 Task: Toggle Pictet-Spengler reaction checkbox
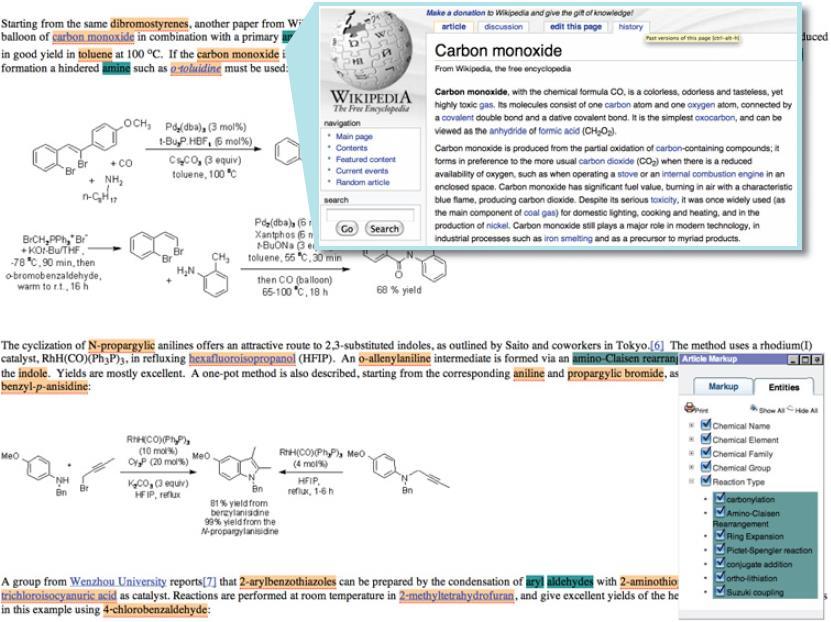(720, 549)
